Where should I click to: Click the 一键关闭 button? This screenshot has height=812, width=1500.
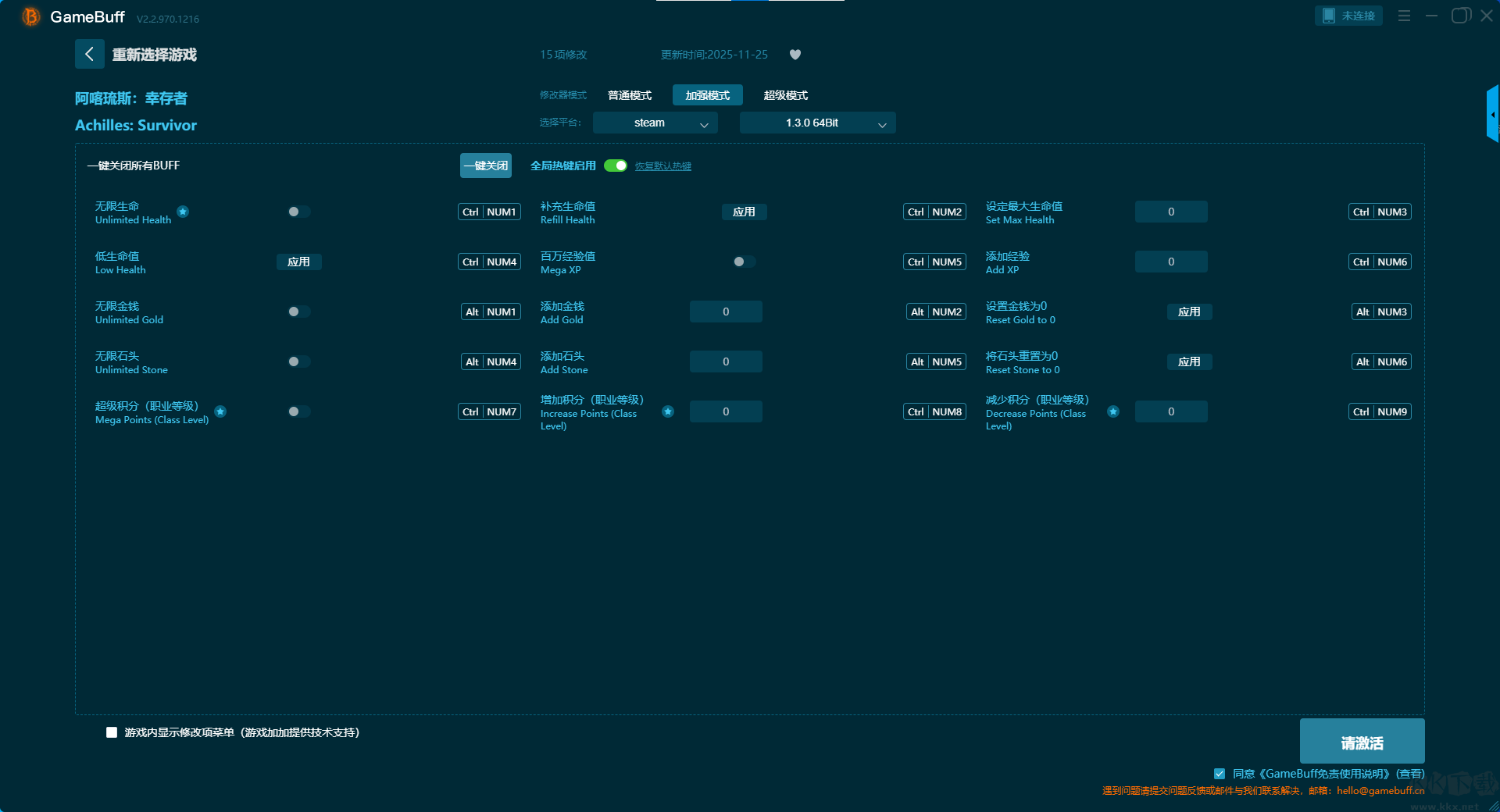(485, 166)
